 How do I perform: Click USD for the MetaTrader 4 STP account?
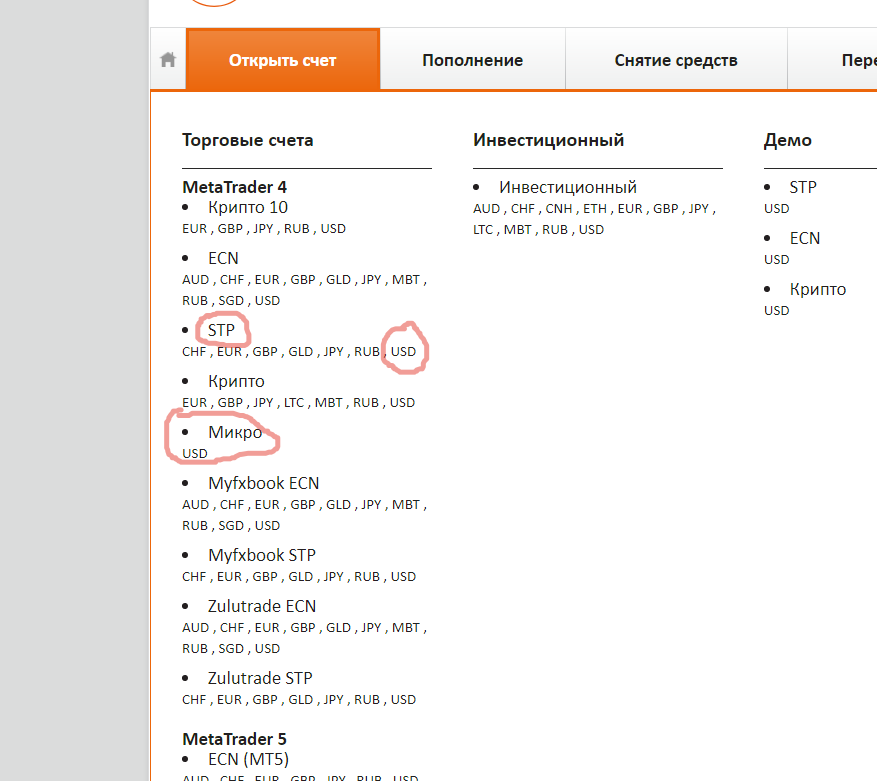403,352
